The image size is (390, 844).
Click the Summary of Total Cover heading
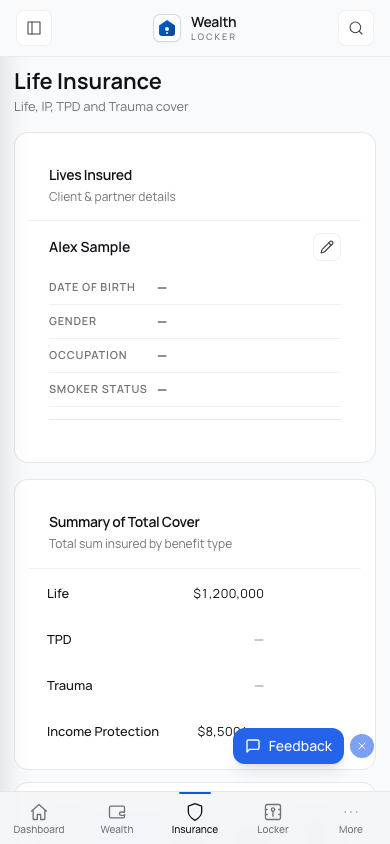pyautogui.click(x=124, y=522)
